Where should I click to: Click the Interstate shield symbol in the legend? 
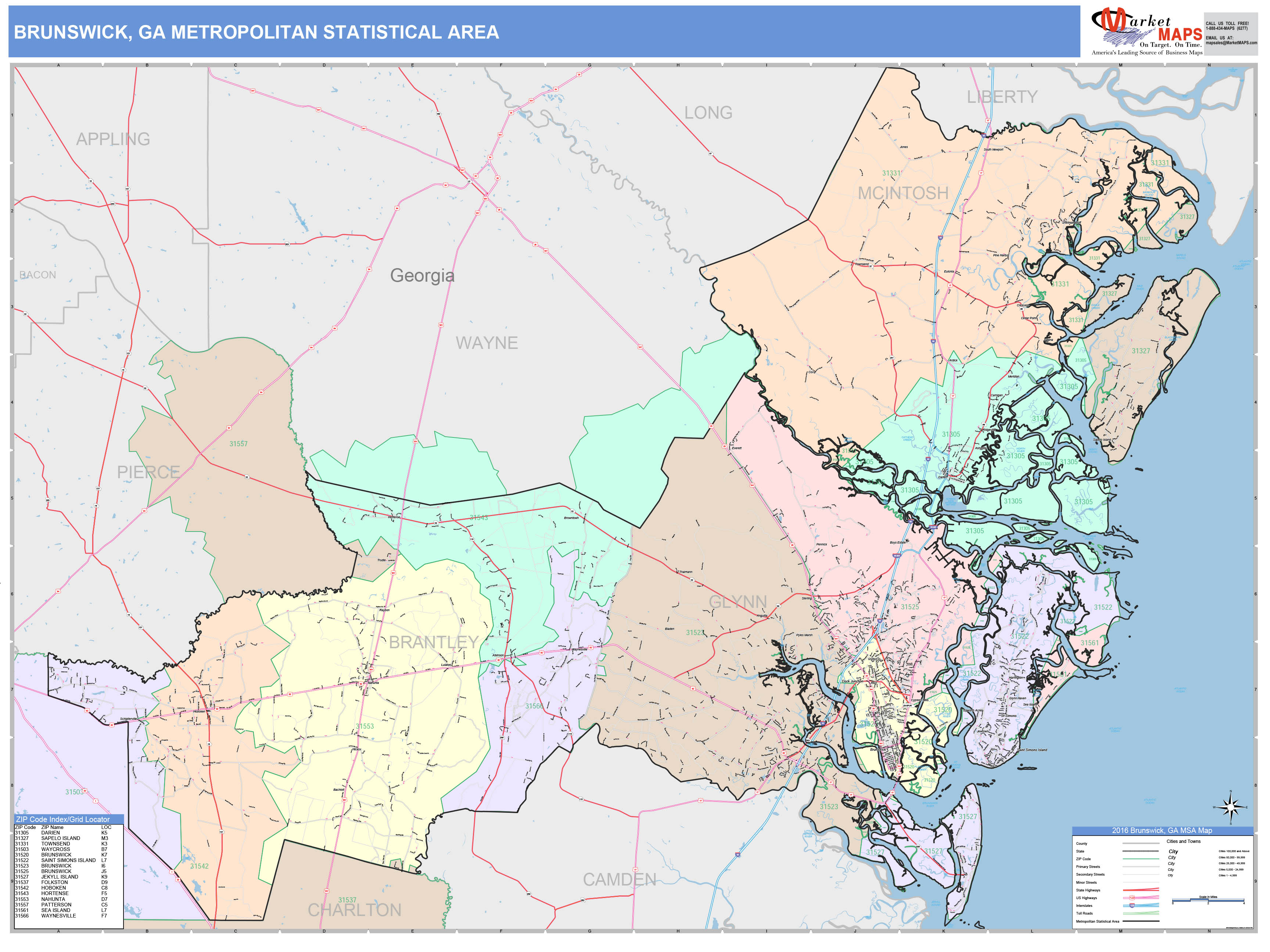point(1132,905)
